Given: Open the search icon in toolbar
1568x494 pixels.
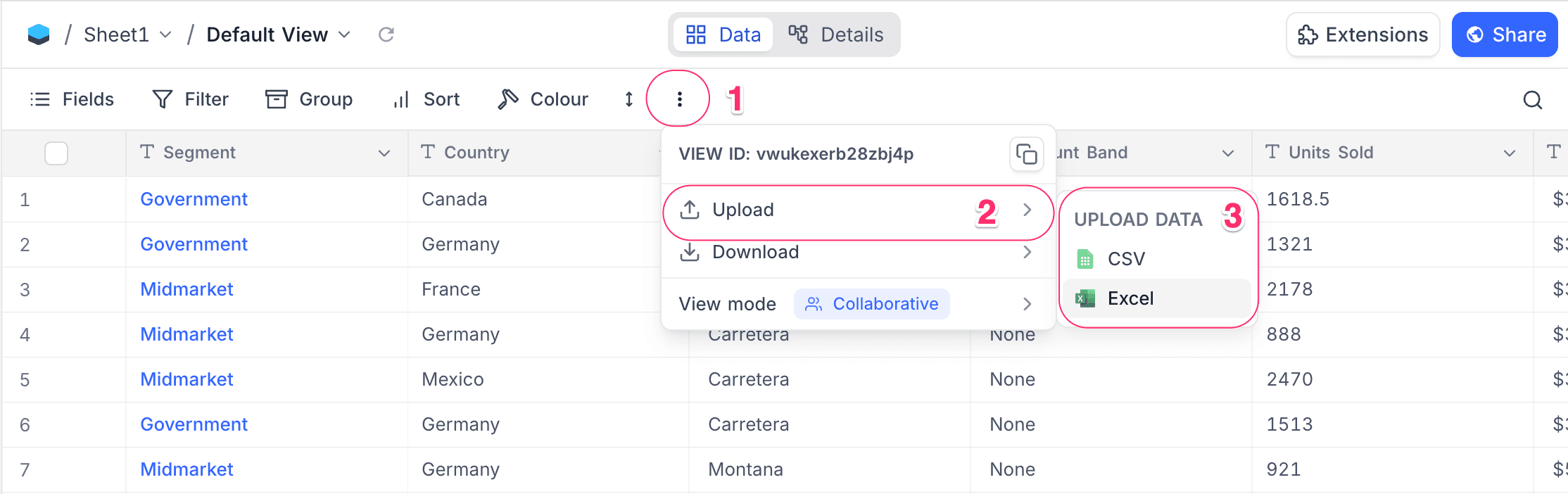Looking at the screenshot, I should pos(1532,100).
